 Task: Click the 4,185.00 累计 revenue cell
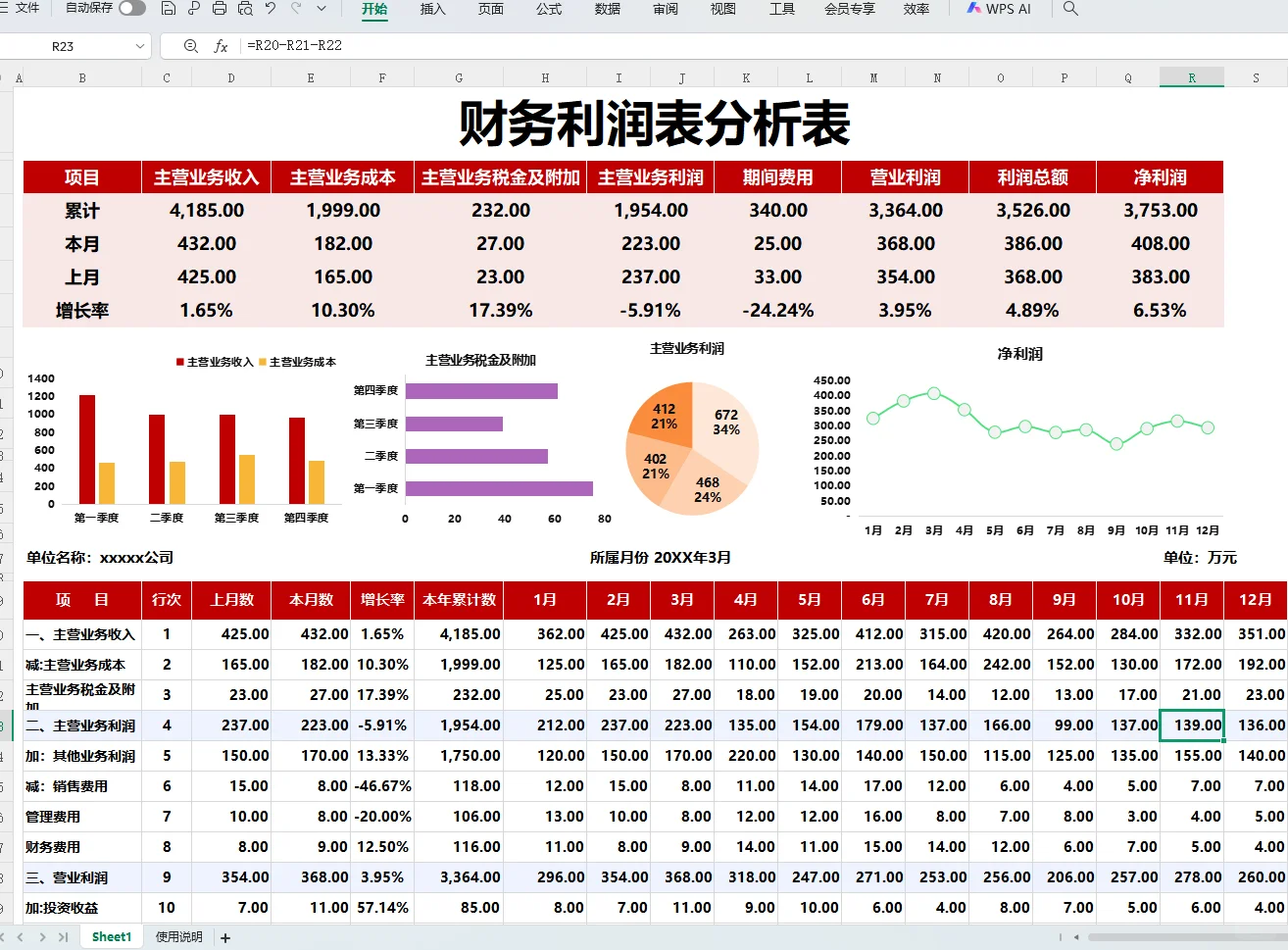point(207,211)
